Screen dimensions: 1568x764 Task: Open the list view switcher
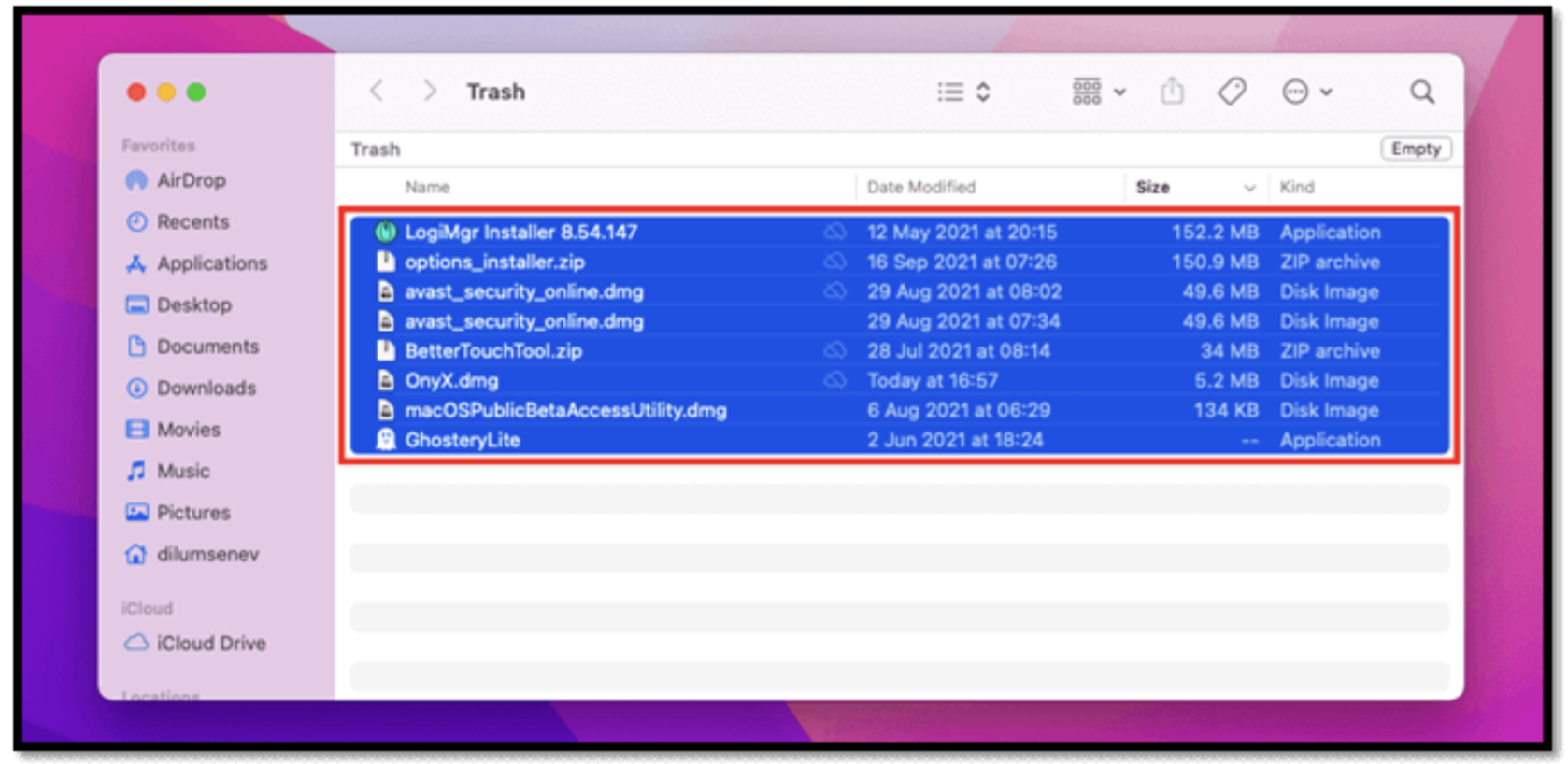pyautogui.click(x=963, y=92)
